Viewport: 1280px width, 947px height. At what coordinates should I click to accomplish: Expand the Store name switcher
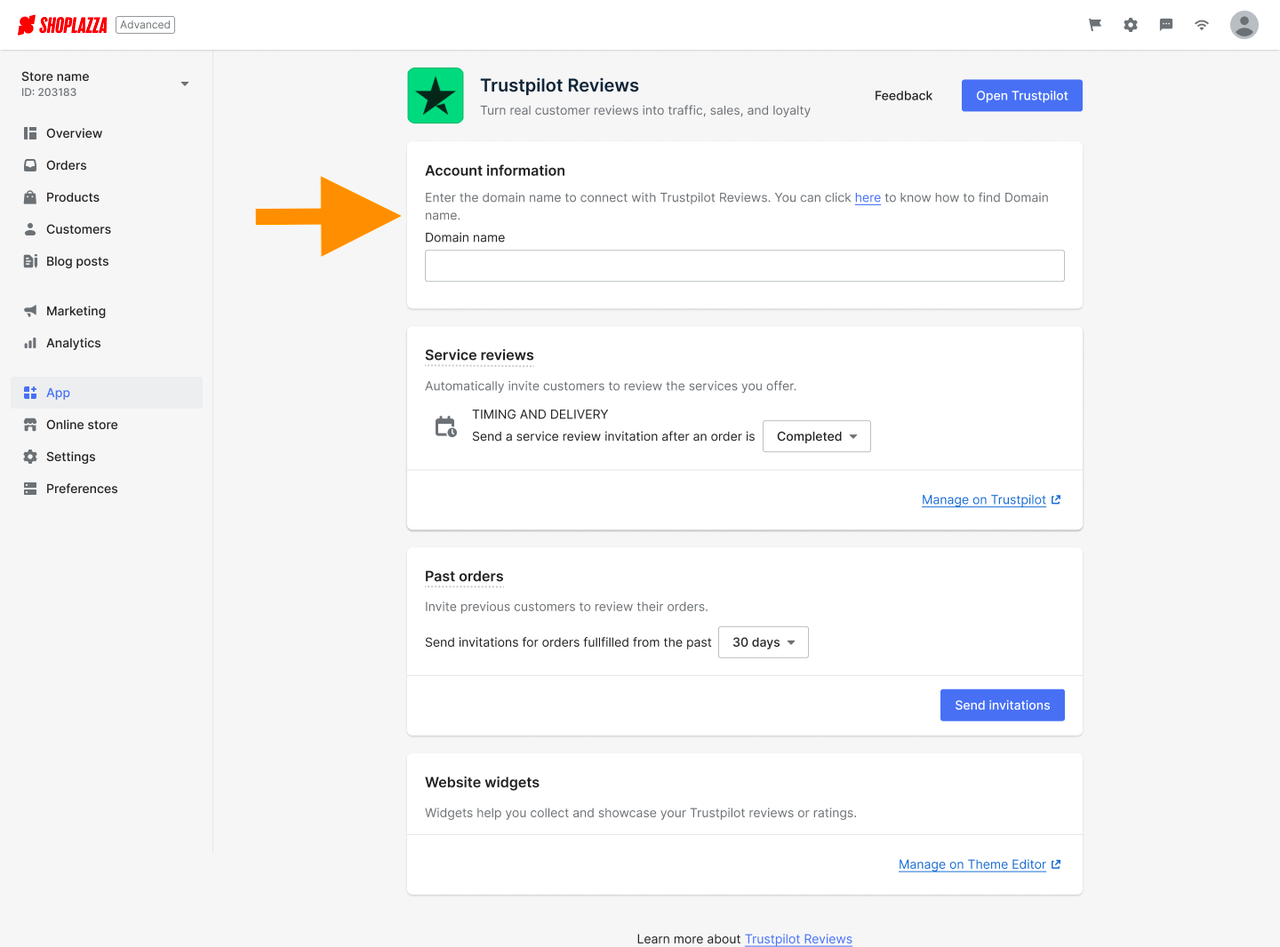pyautogui.click(x=184, y=84)
